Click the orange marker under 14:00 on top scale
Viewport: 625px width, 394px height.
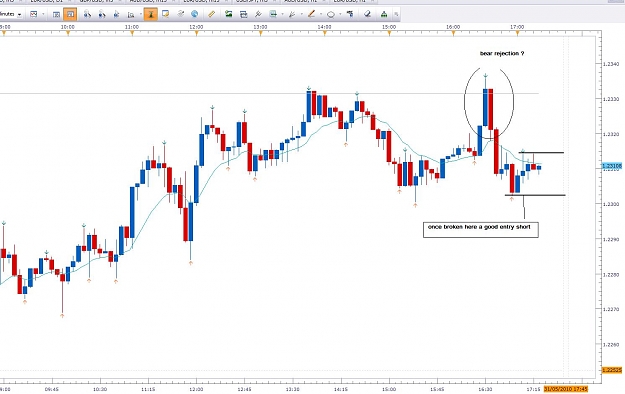click(x=325, y=34)
